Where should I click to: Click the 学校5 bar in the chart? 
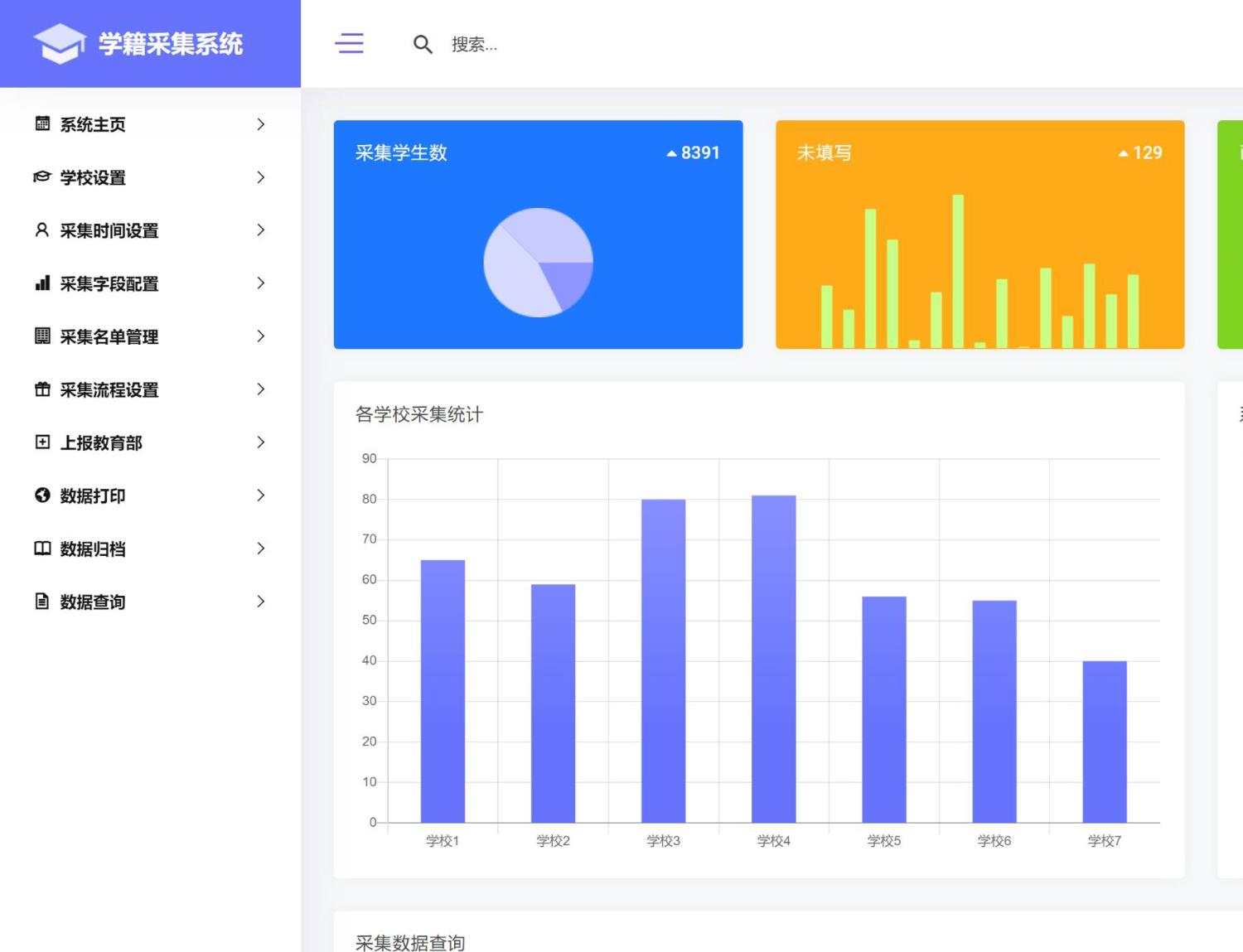(x=884, y=709)
